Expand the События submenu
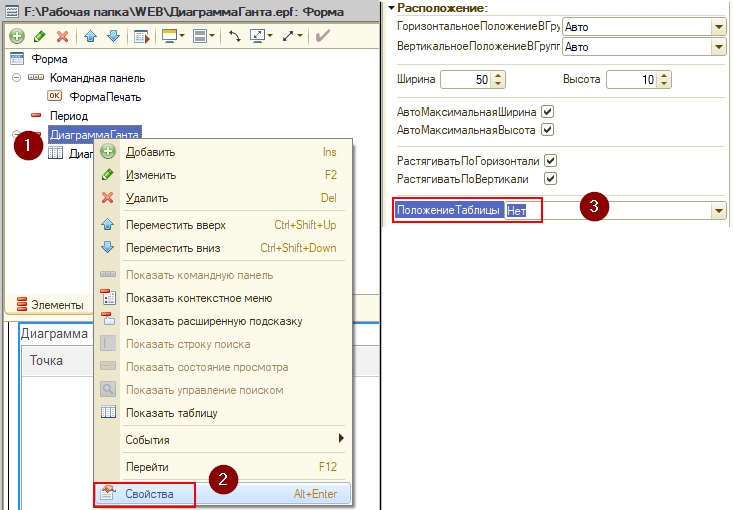 (223, 439)
